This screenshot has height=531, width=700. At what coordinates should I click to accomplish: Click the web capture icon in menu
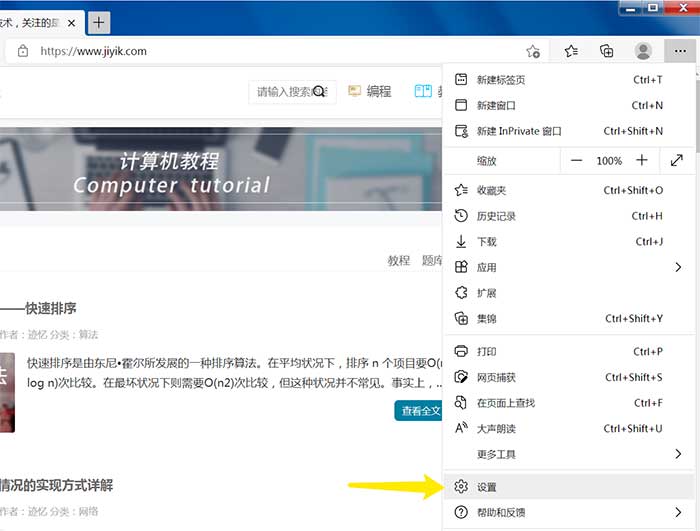pos(461,377)
